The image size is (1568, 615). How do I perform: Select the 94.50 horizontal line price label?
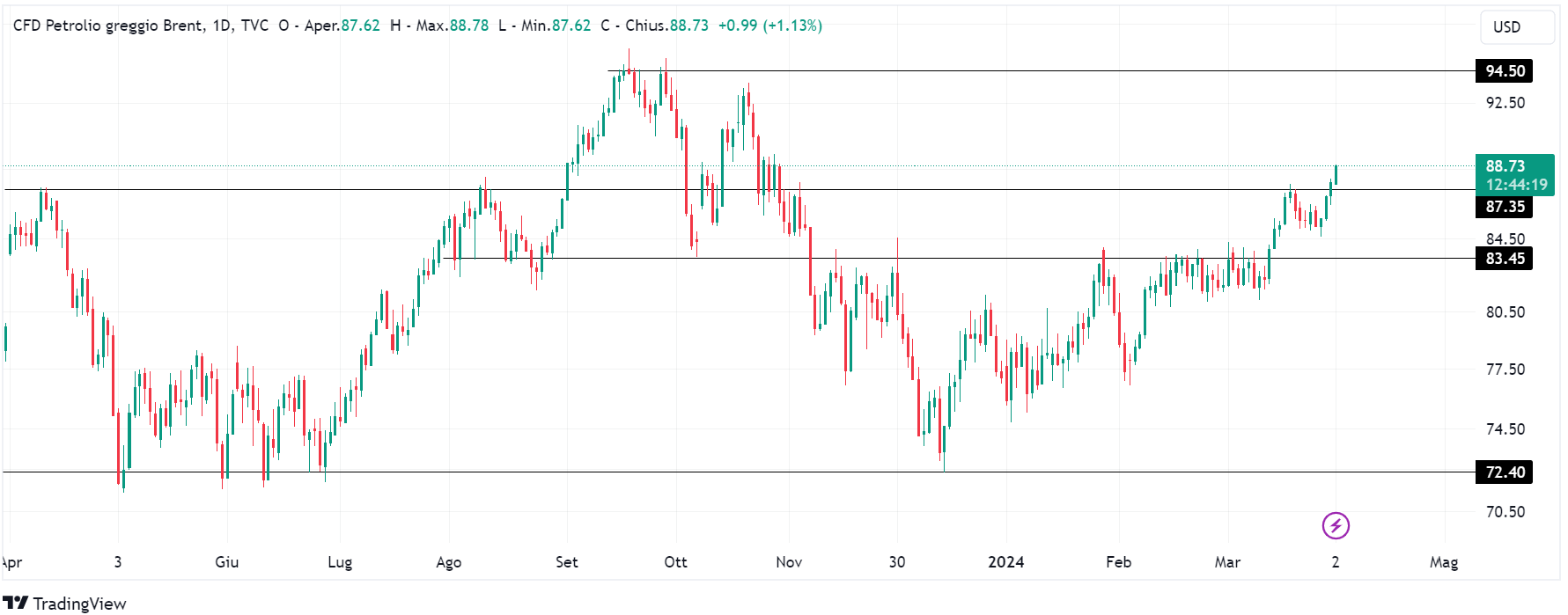pos(1505,71)
